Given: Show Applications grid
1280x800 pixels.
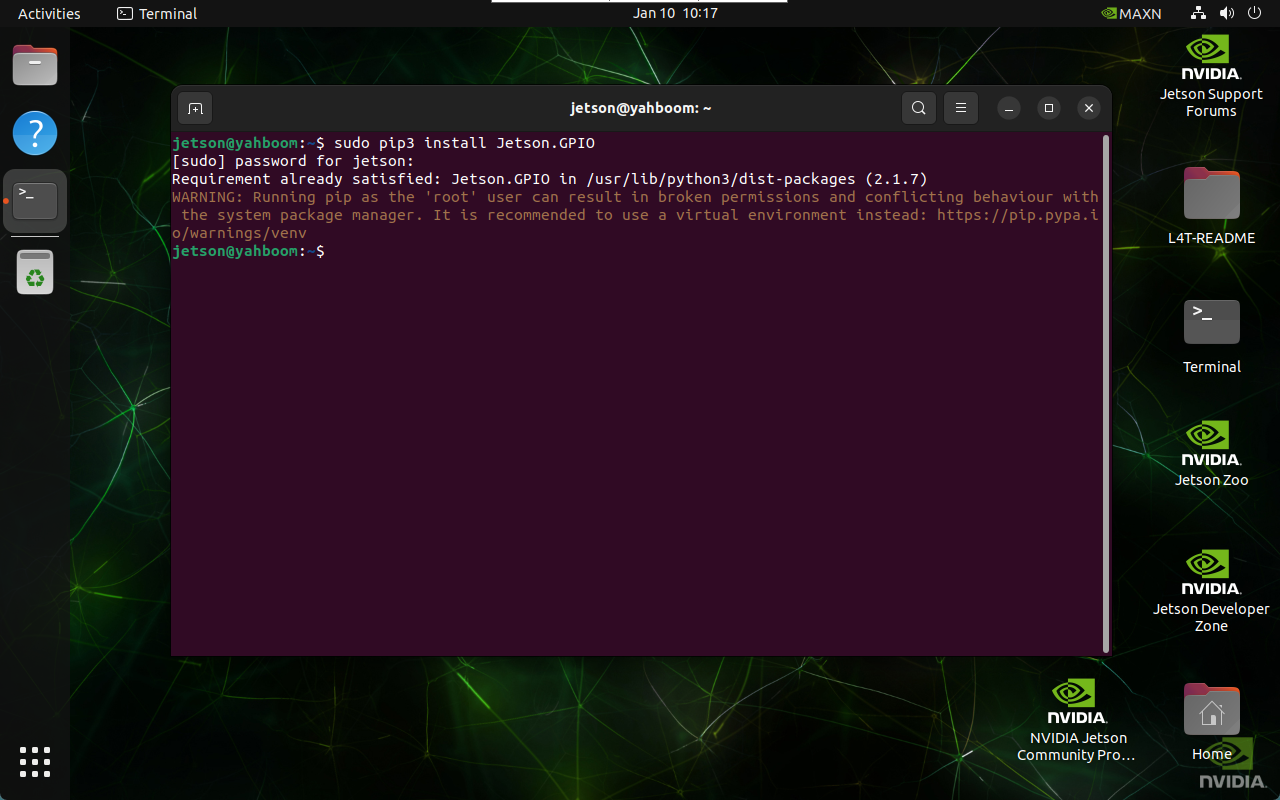Looking at the screenshot, I should [x=35, y=761].
